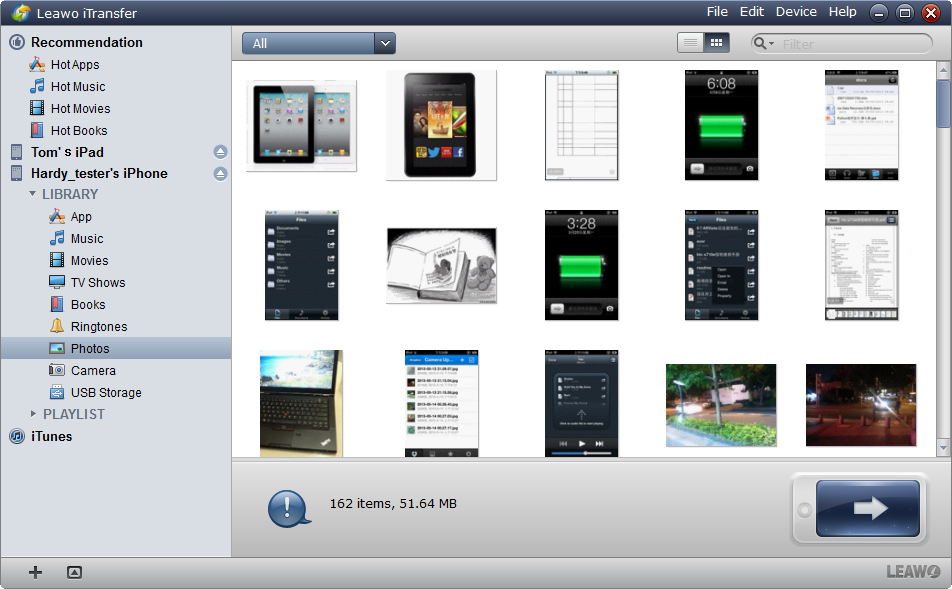Select the book and teddy bear sketch
Screen dimensions: 952x589
pos(441,265)
